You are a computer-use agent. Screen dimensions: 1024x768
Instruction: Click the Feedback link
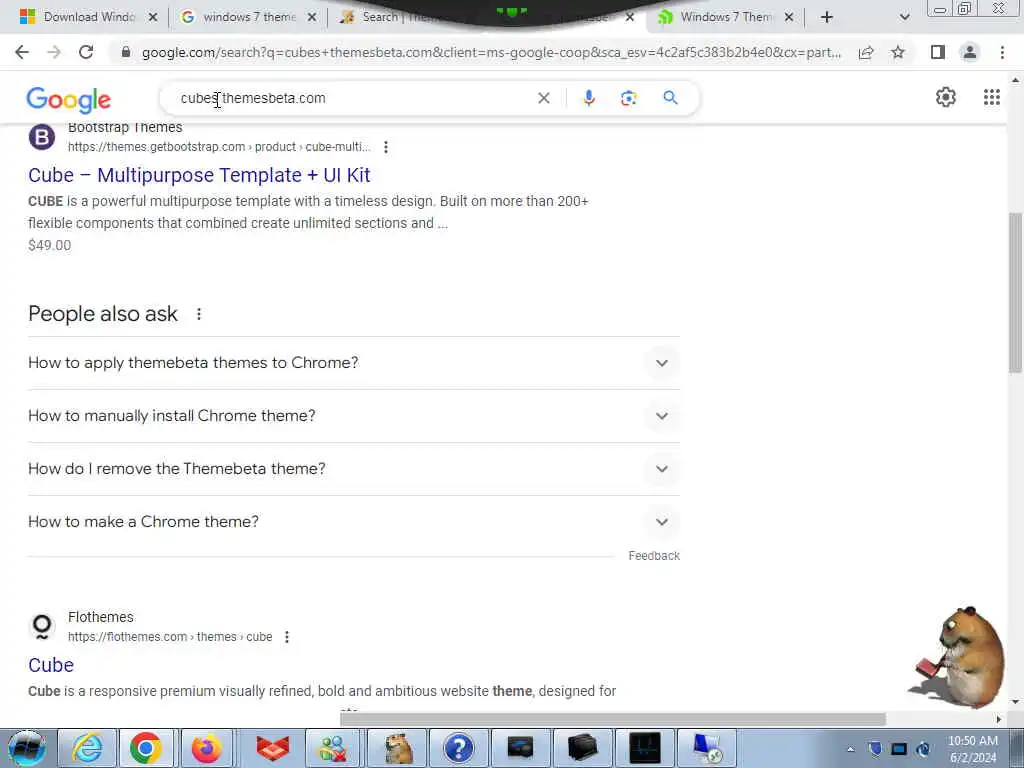pos(654,556)
